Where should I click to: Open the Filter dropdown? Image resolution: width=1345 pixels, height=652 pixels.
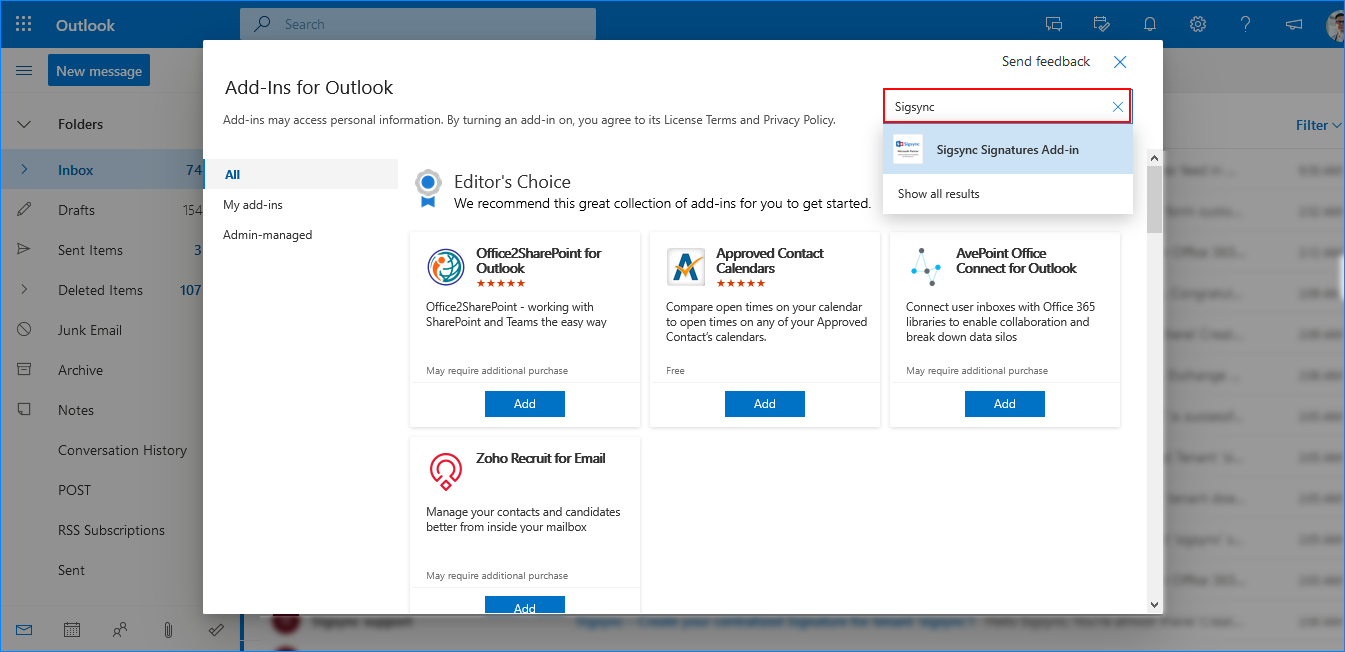[x=1318, y=125]
